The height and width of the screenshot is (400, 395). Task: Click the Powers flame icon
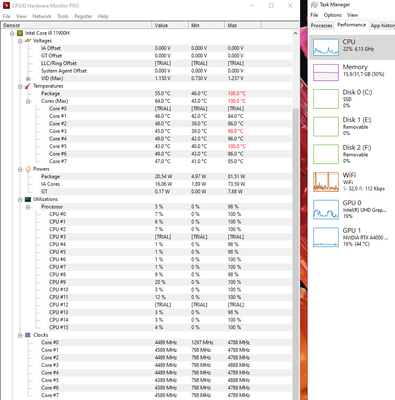[x=28, y=169]
